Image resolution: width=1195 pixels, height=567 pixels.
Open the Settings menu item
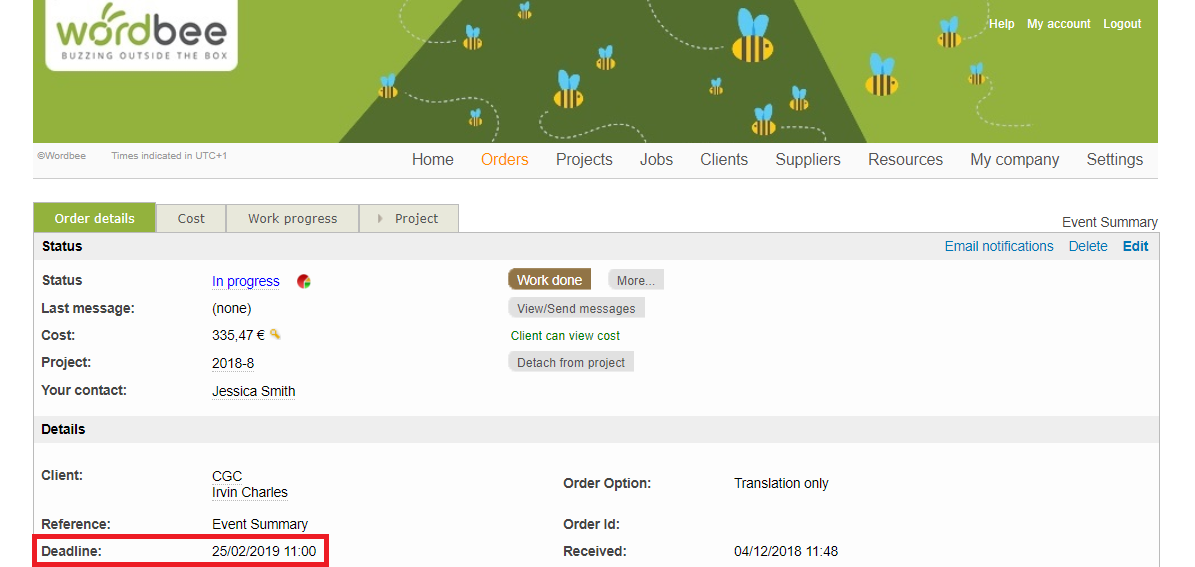click(1114, 160)
